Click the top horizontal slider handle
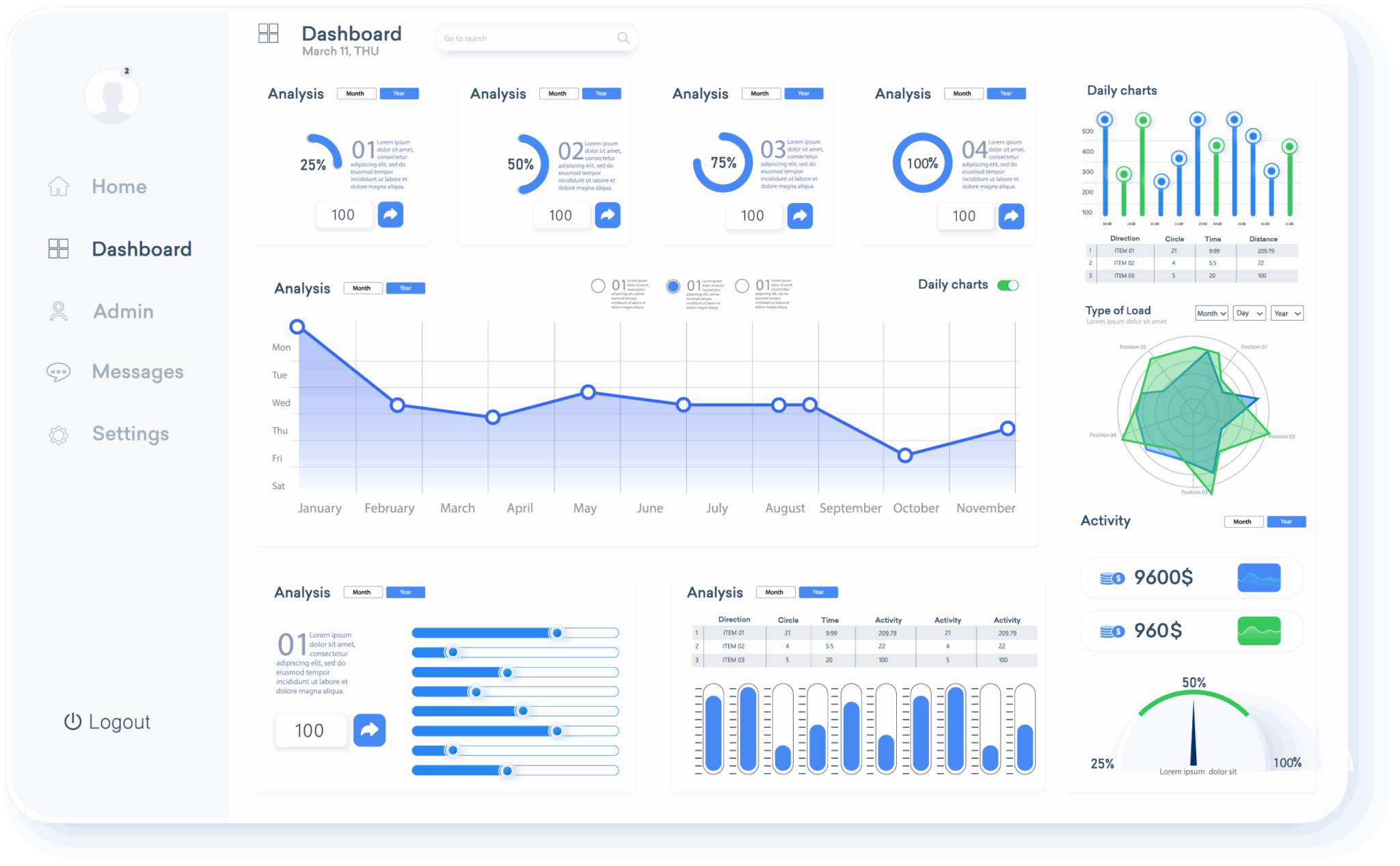 point(557,633)
